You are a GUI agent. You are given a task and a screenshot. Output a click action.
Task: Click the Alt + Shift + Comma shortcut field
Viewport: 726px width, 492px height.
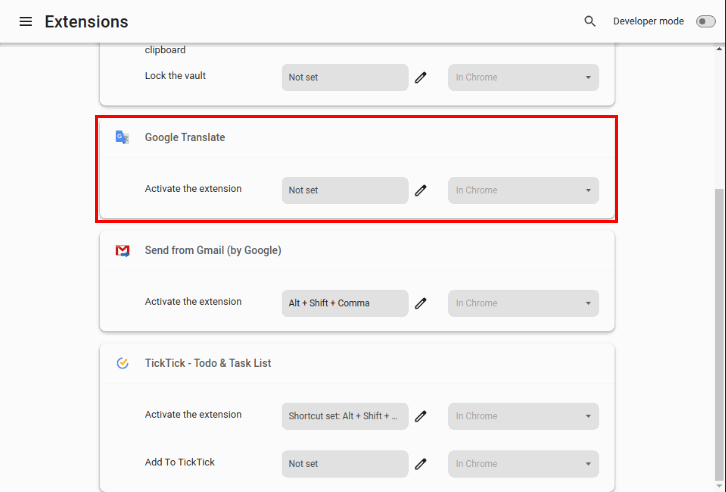[x=345, y=303]
